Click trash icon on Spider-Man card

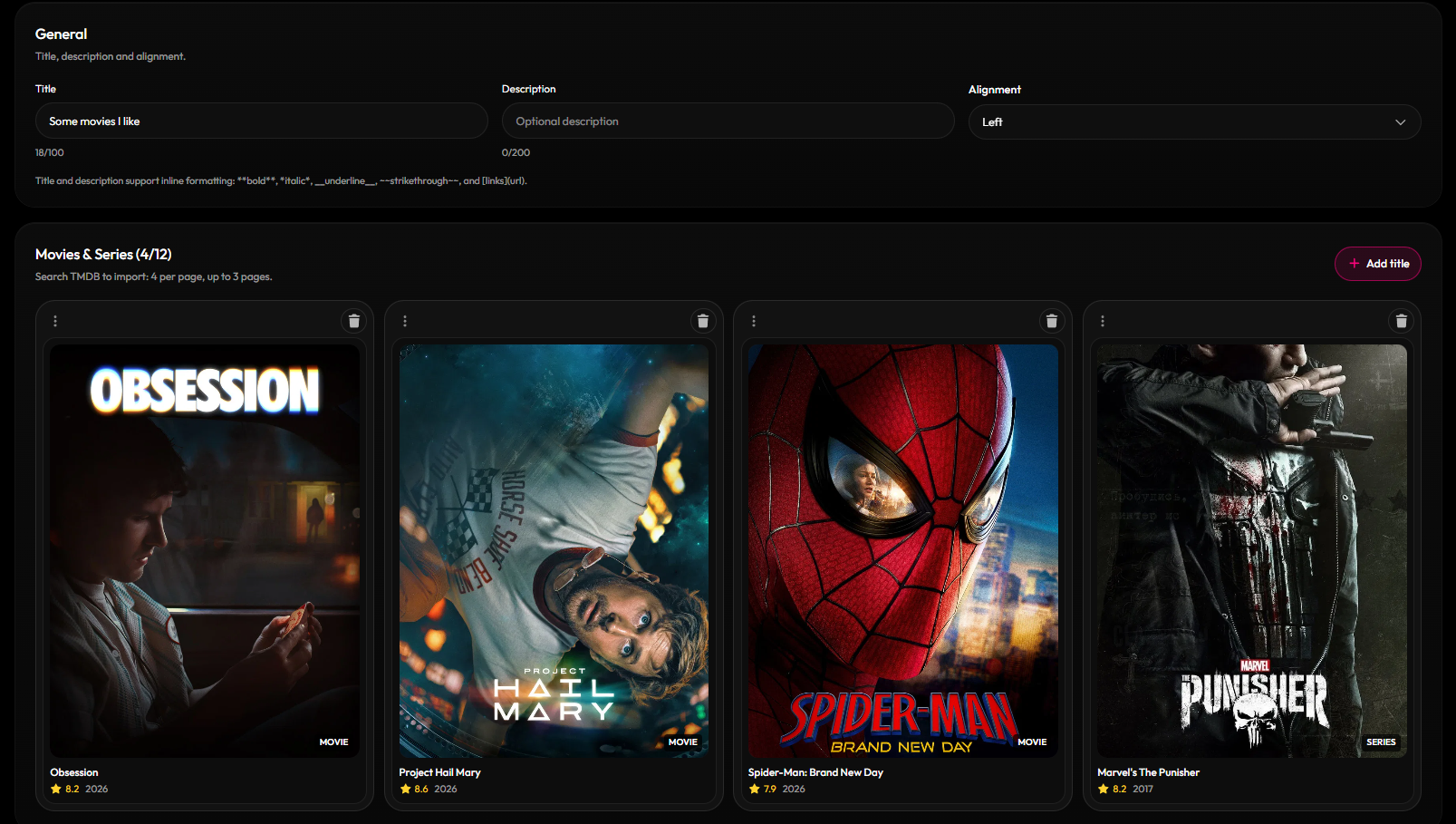[x=1052, y=321]
